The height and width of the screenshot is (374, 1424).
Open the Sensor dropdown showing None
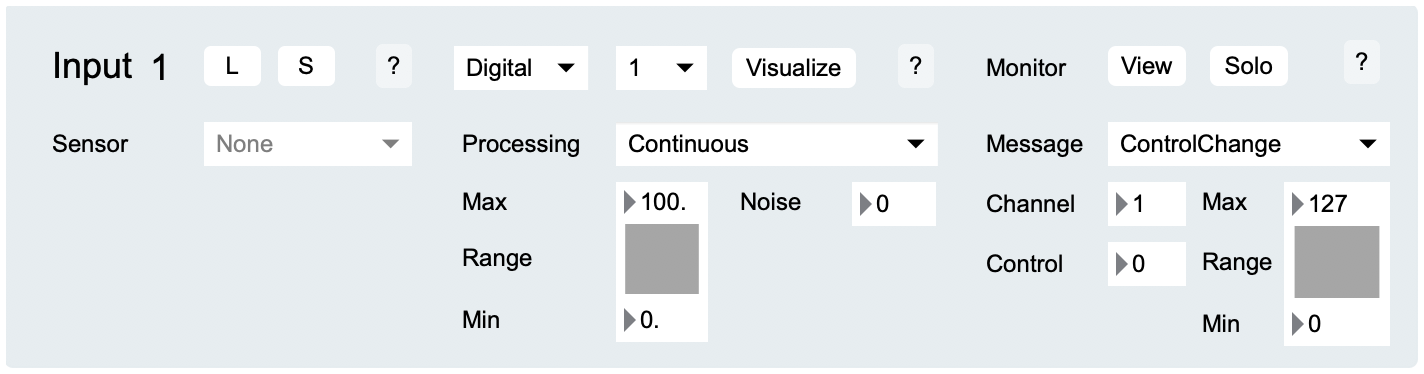(308, 144)
